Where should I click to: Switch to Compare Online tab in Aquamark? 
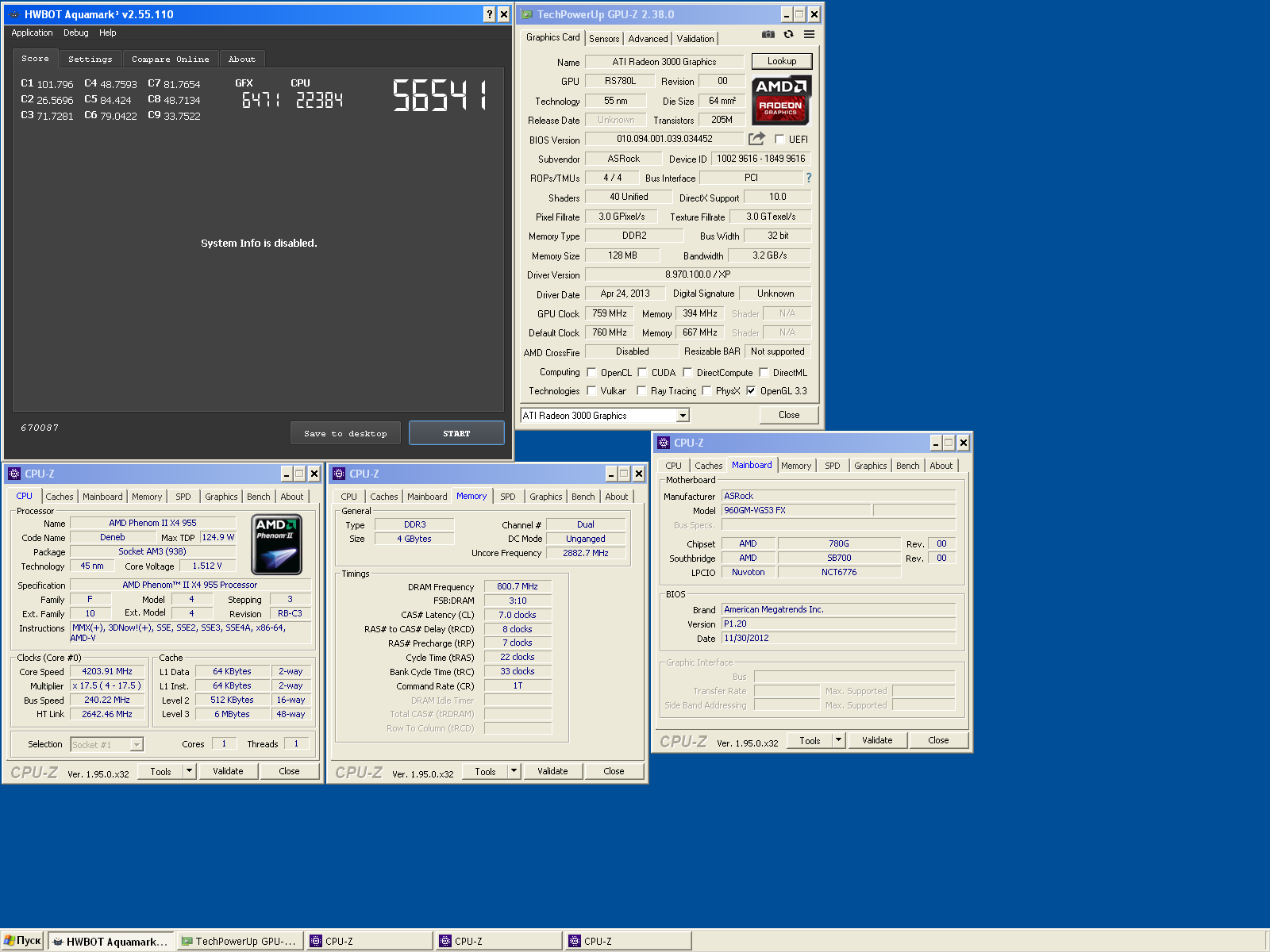[171, 59]
